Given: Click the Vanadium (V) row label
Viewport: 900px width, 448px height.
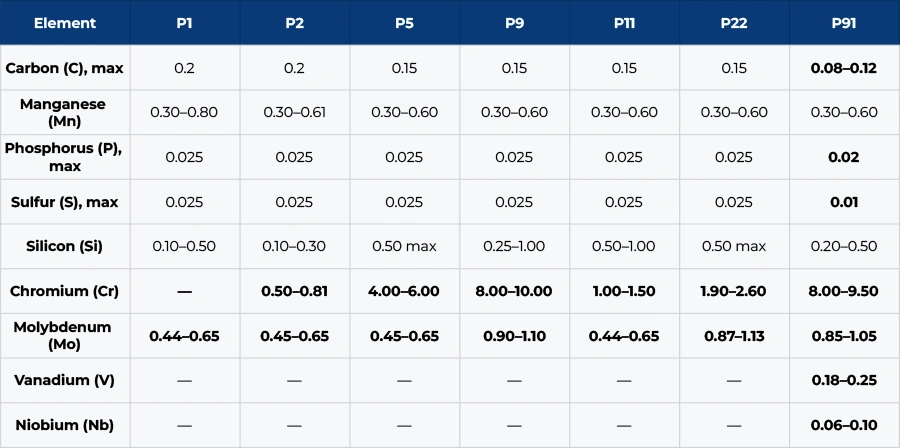Looking at the screenshot, I should (64, 381).
